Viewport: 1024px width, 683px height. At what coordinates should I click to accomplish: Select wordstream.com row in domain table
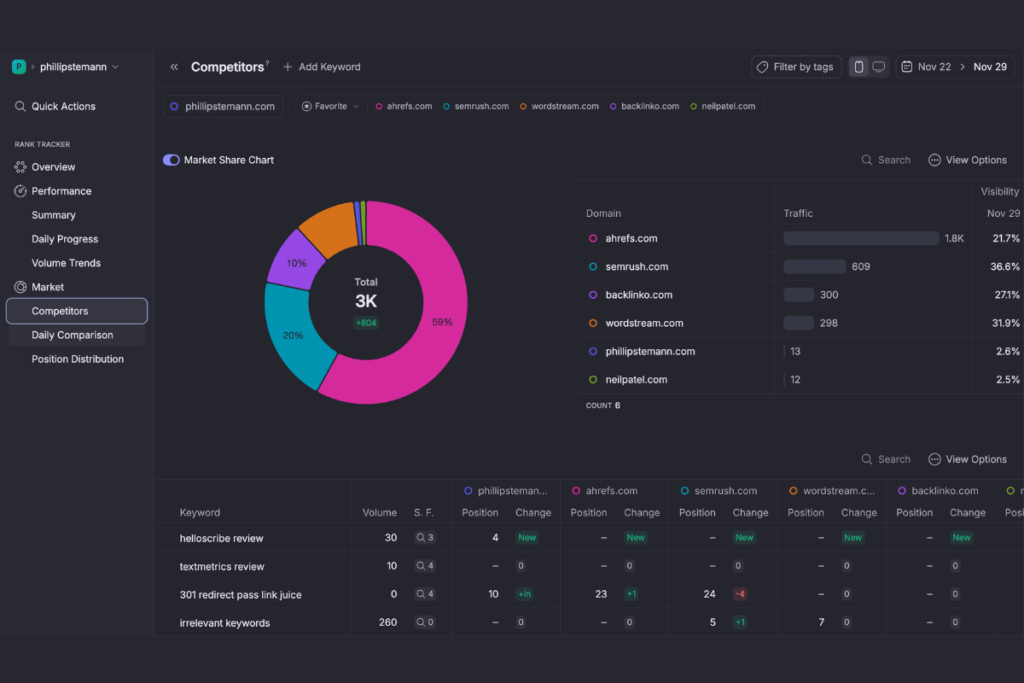point(800,323)
